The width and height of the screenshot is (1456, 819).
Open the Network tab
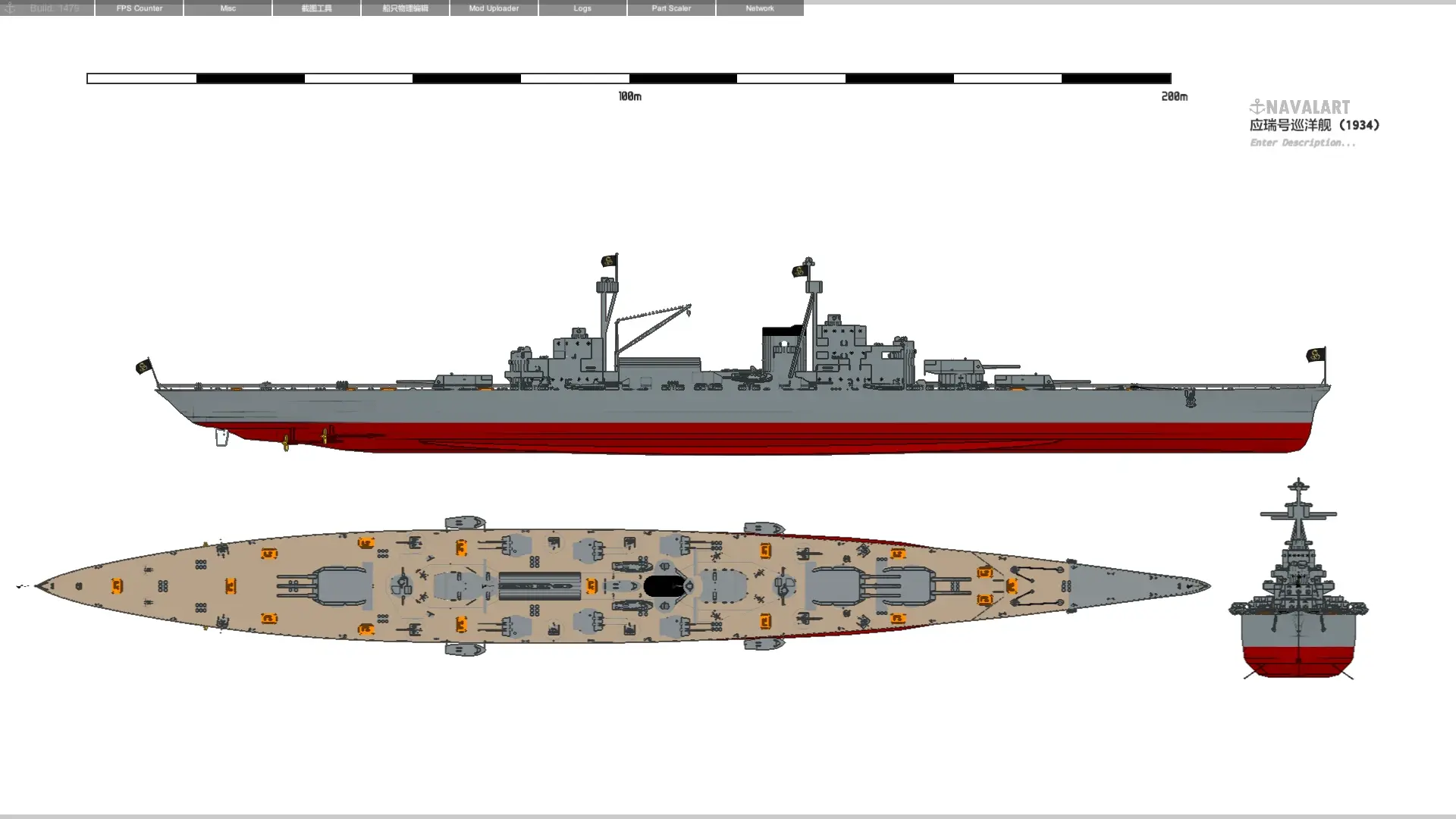pos(759,8)
